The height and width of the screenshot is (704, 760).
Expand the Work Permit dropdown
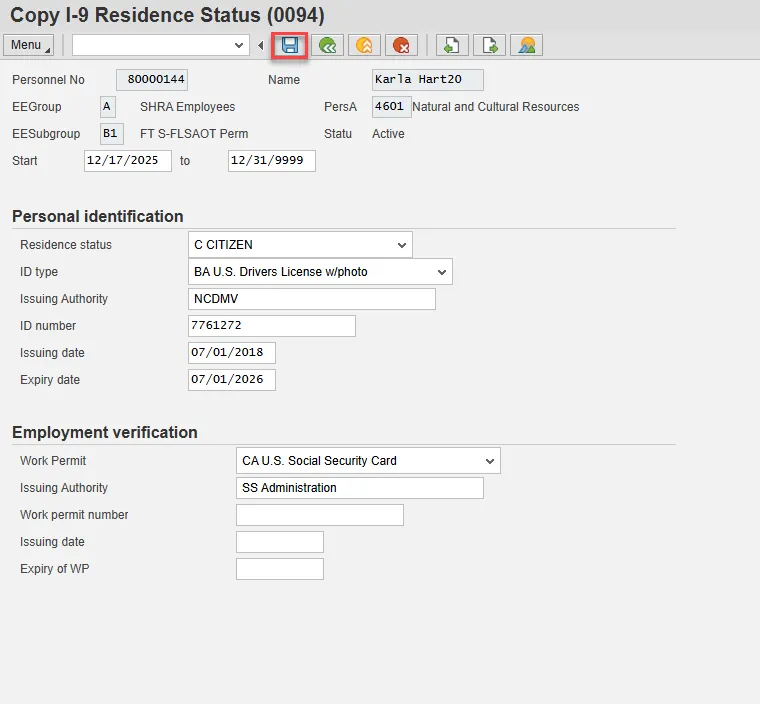click(x=489, y=461)
